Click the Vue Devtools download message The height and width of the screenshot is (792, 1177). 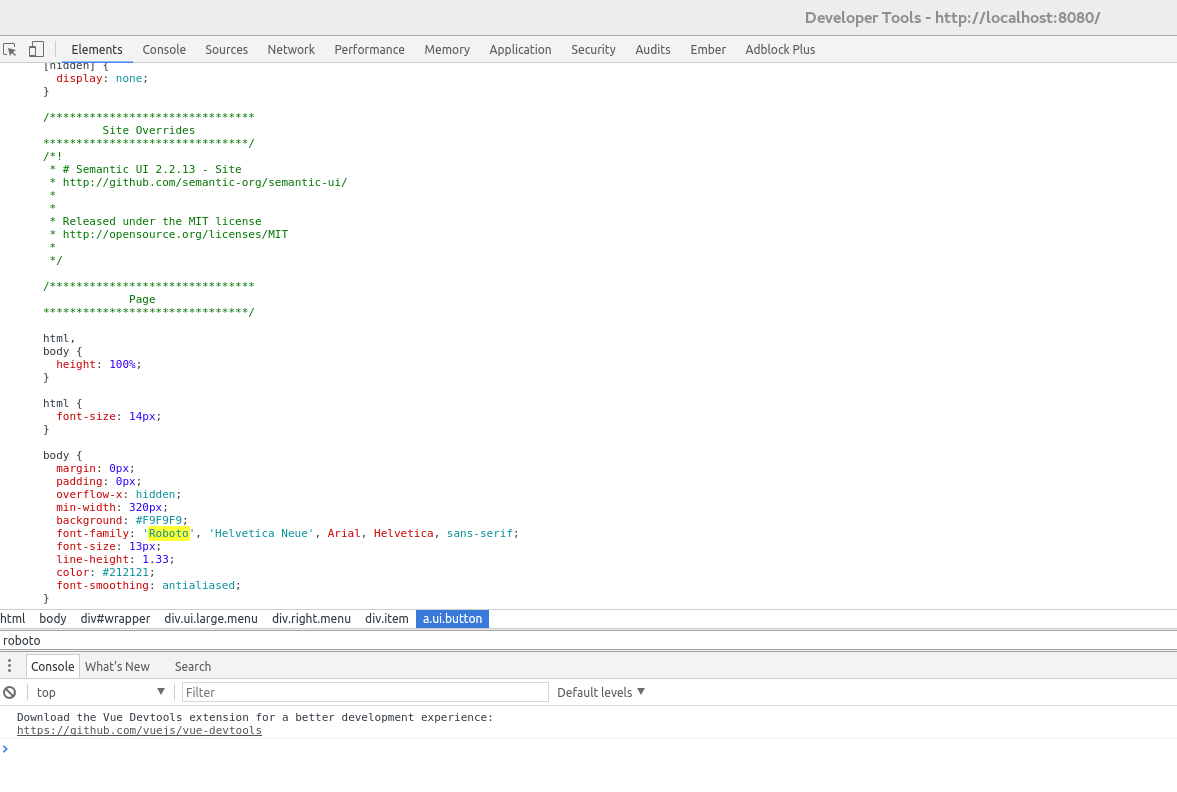(255, 717)
